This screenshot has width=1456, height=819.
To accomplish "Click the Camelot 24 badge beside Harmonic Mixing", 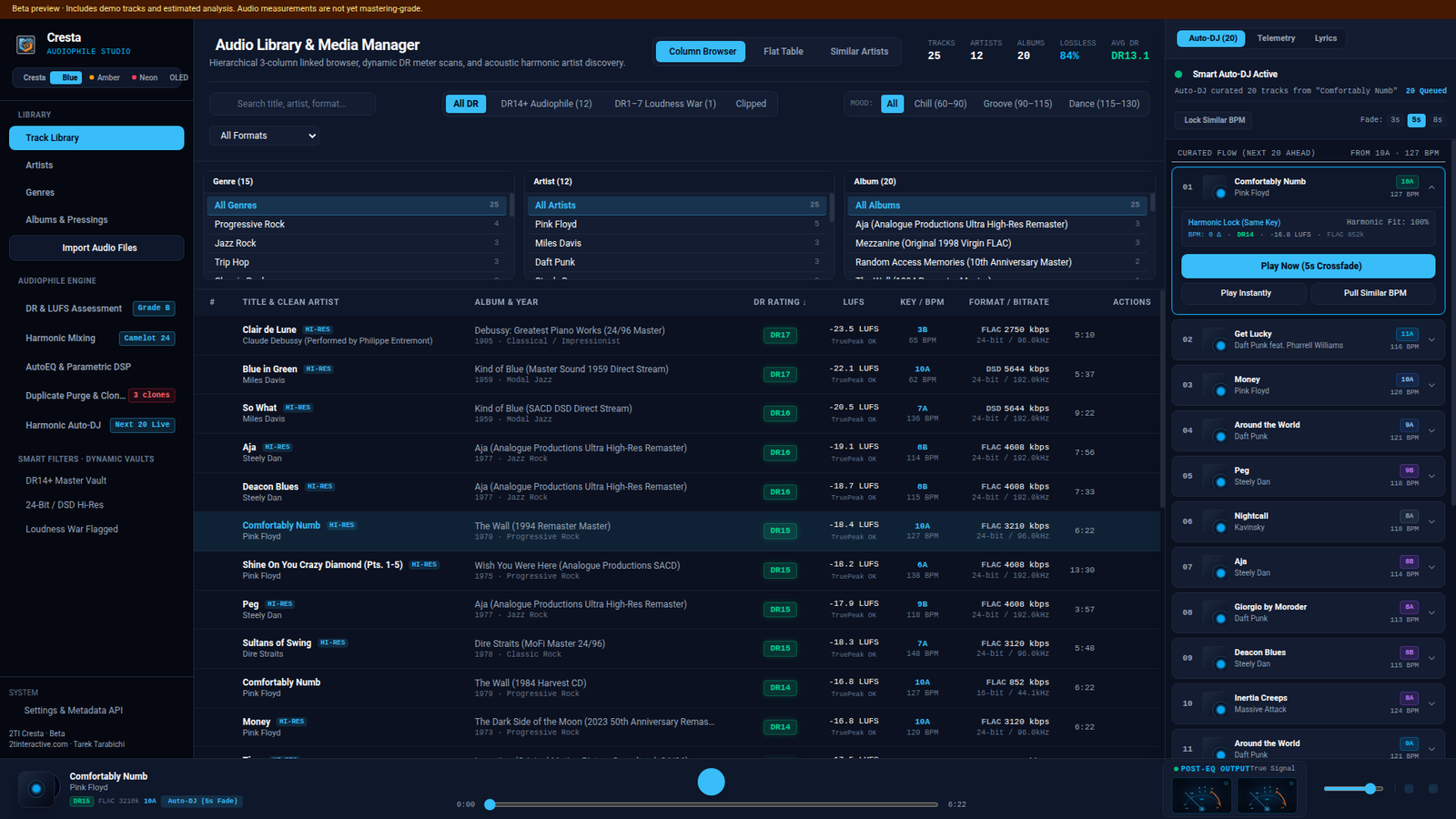I will click(x=147, y=338).
